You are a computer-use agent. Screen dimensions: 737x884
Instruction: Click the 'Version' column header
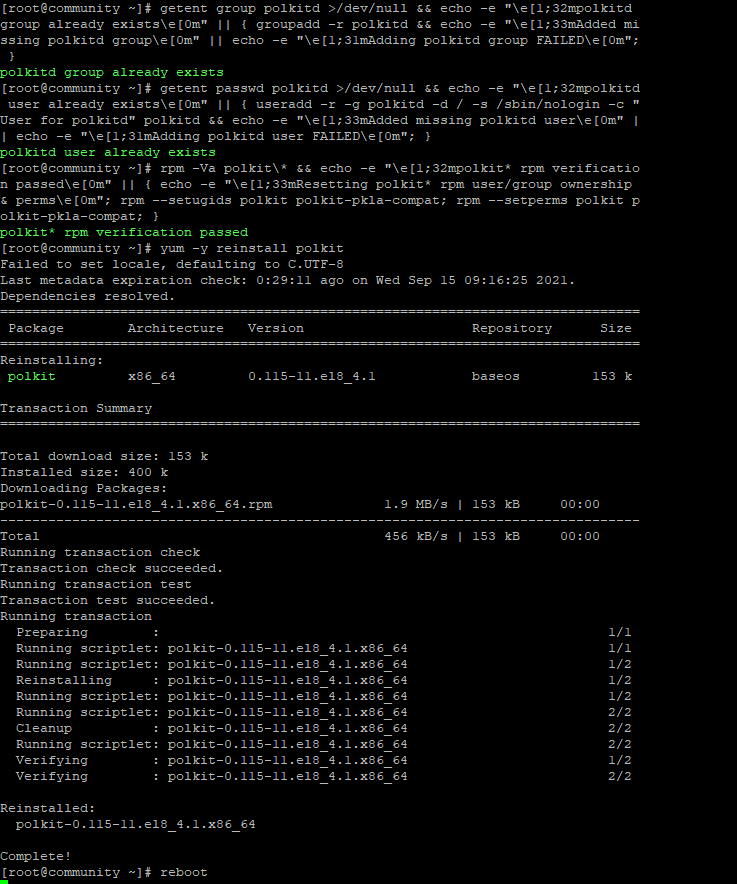click(x=276, y=328)
